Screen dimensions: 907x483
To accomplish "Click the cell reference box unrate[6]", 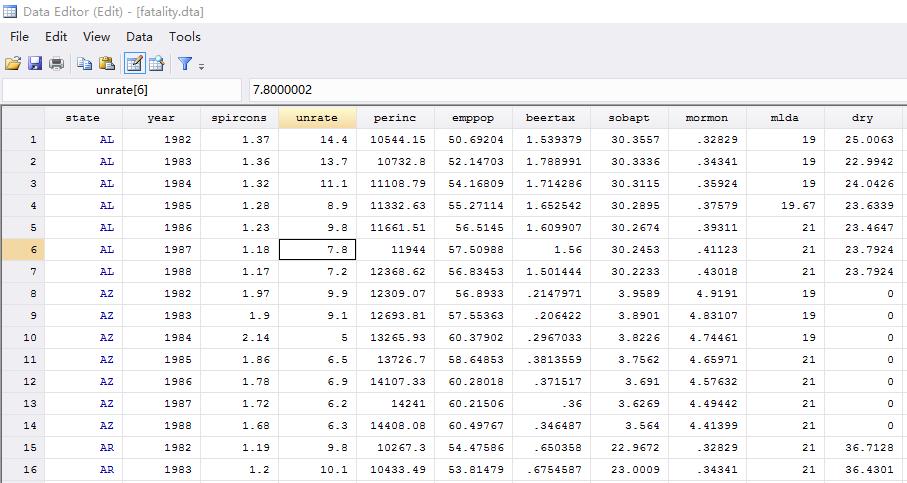I will tap(122, 91).
